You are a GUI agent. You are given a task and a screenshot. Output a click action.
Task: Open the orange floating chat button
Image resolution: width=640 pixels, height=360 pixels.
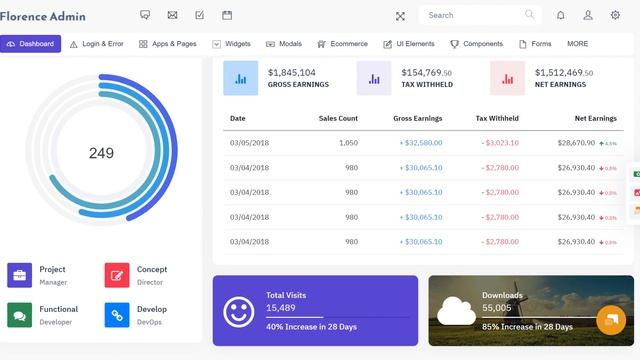[x=611, y=320]
